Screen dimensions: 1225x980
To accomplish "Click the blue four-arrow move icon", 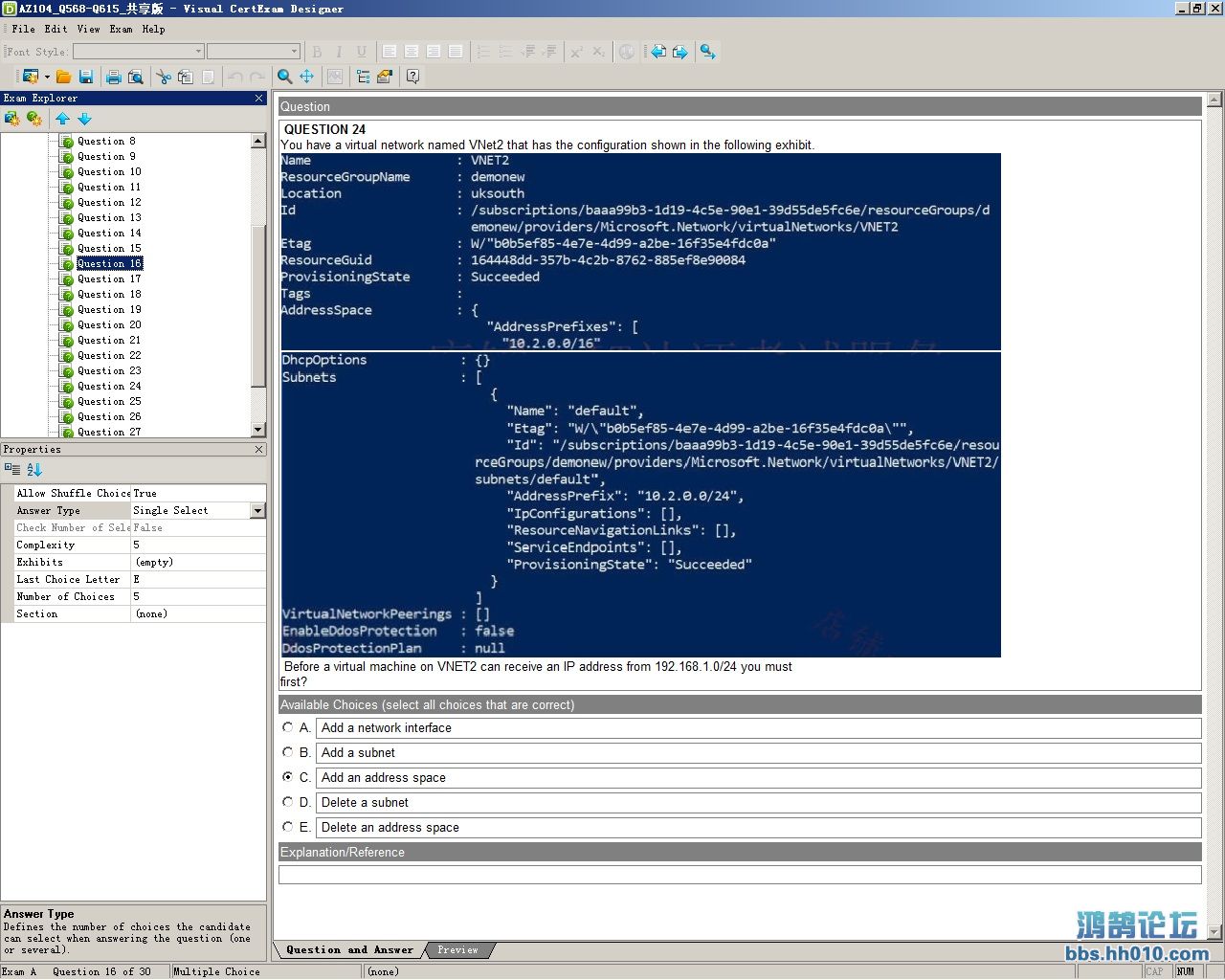I will [307, 77].
